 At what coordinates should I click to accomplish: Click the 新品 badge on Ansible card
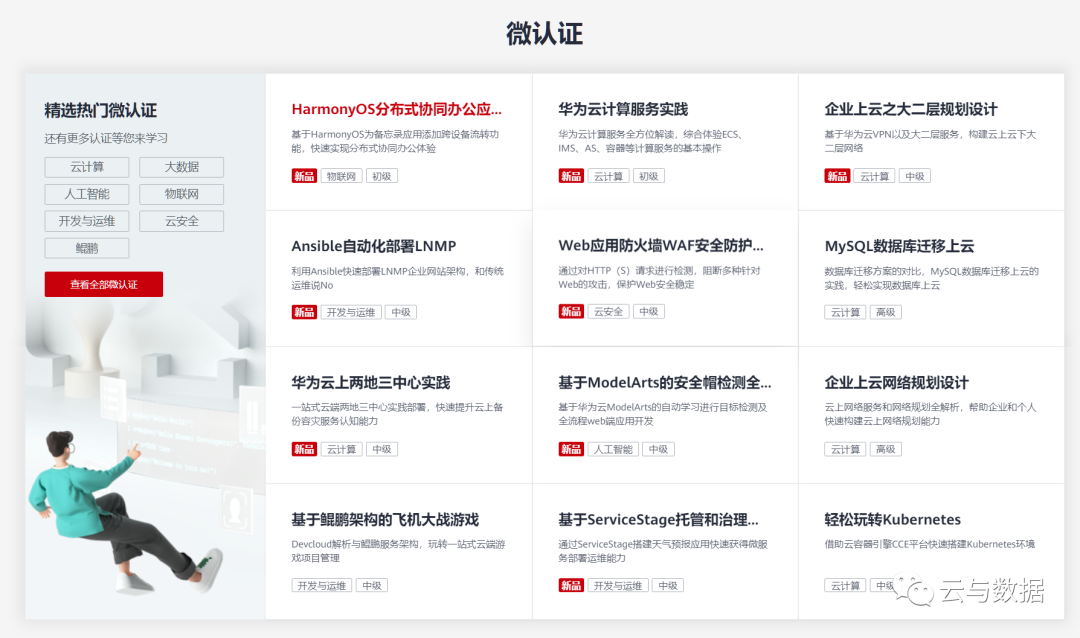coord(304,311)
